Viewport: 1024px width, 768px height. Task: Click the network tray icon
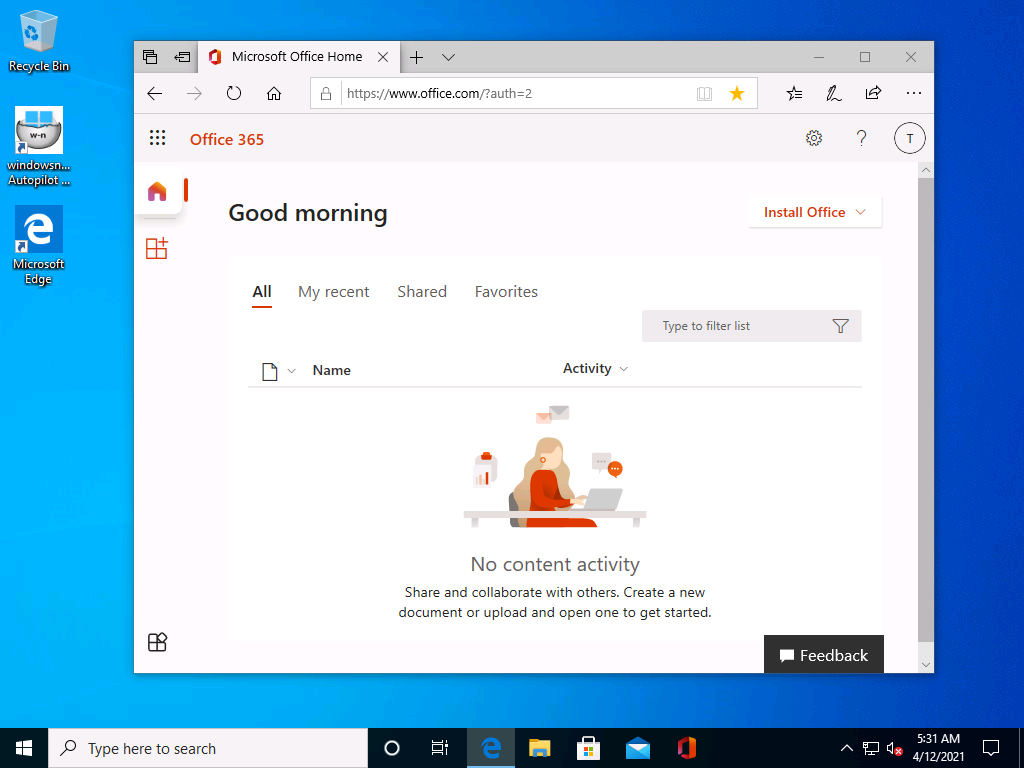(x=871, y=748)
